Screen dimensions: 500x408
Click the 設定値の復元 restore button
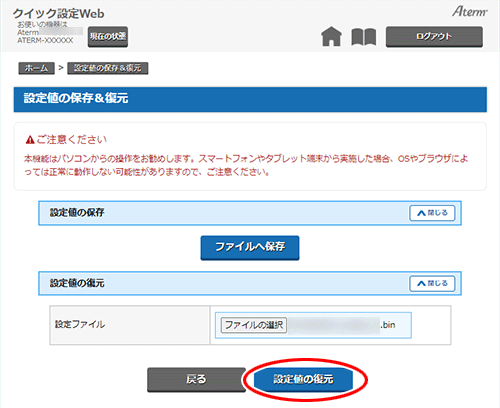point(303,379)
